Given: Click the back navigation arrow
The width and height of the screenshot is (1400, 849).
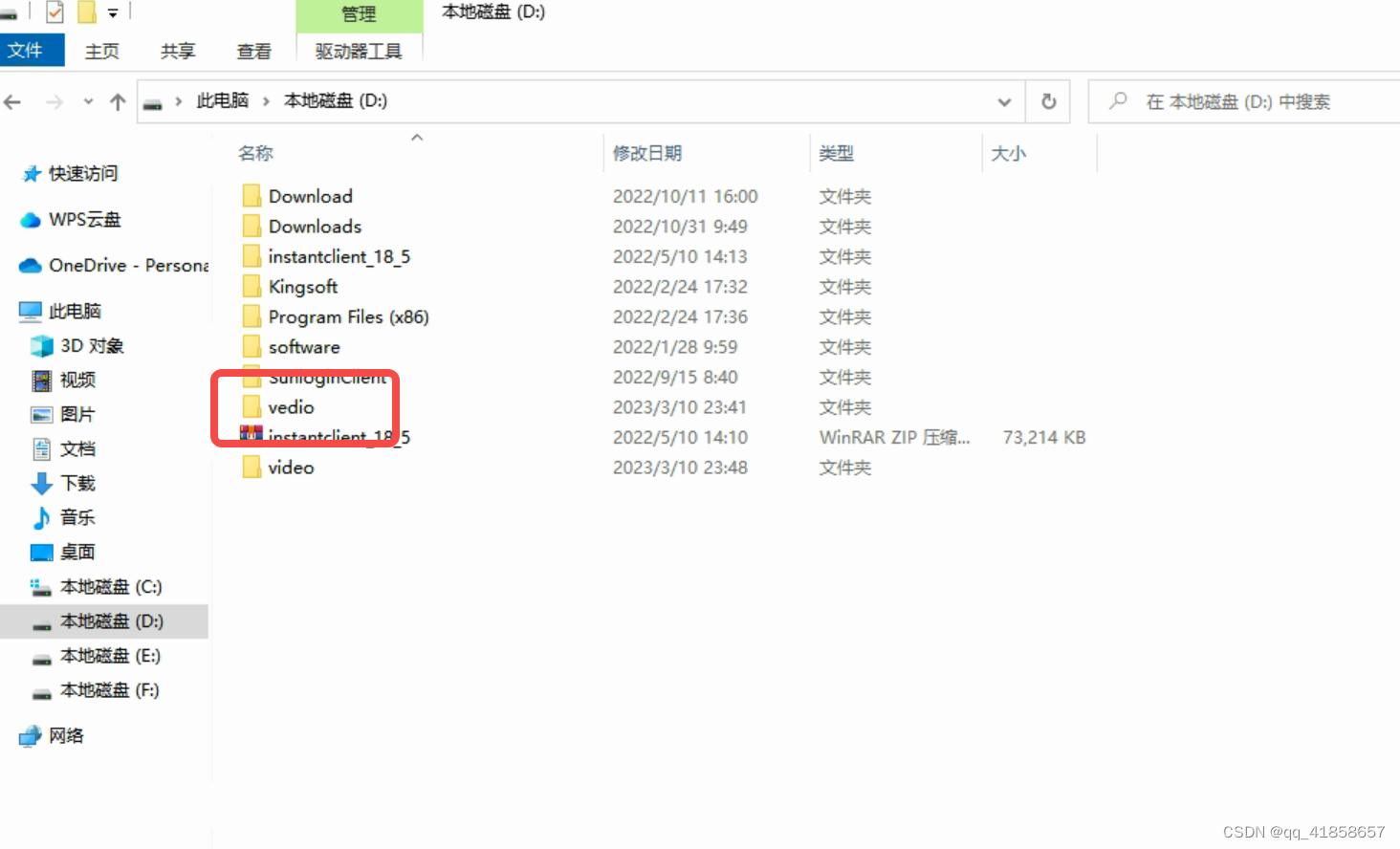Looking at the screenshot, I should 13,100.
